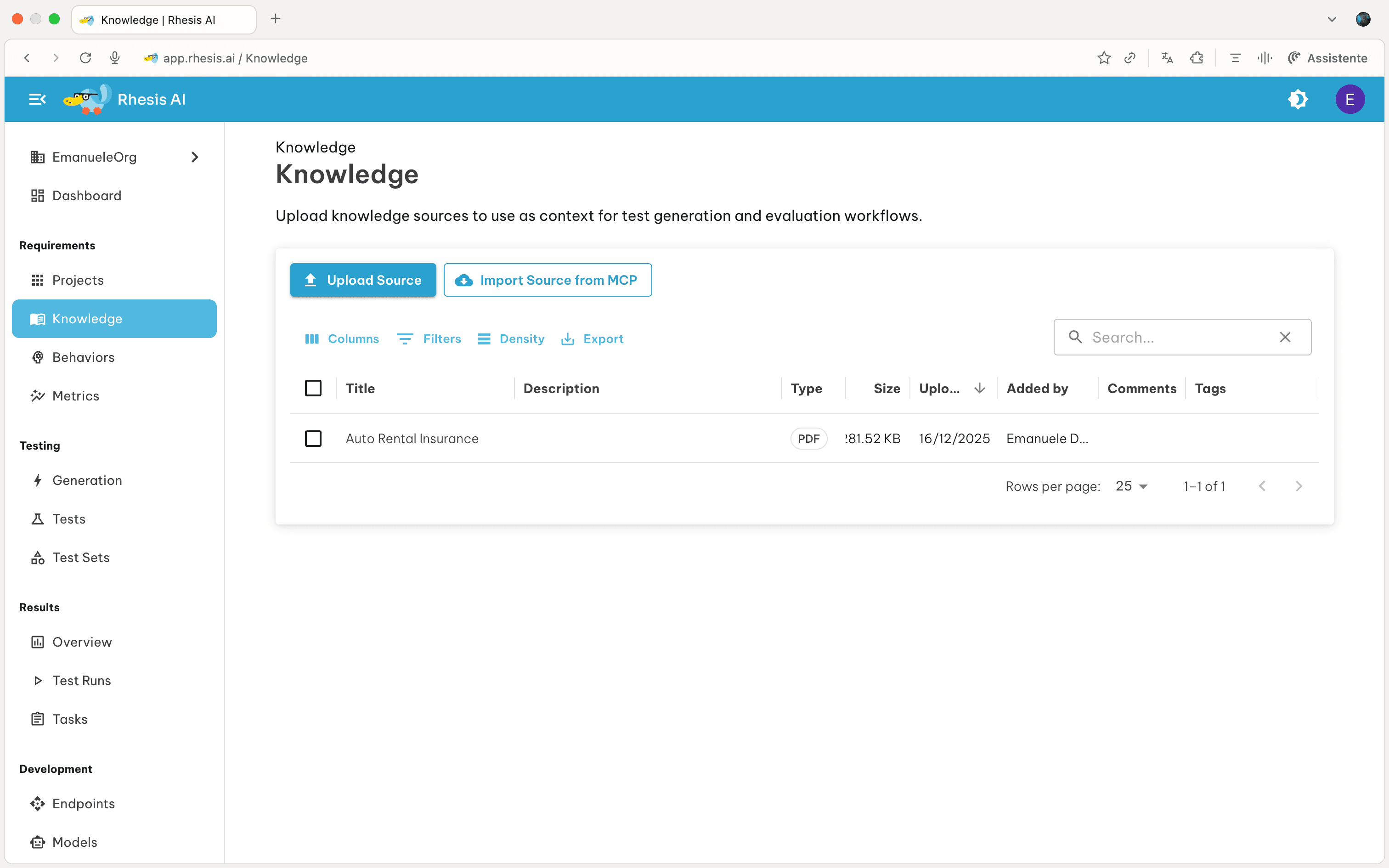Switch to the Dashboard page
The width and height of the screenshot is (1389, 868).
[x=87, y=195]
